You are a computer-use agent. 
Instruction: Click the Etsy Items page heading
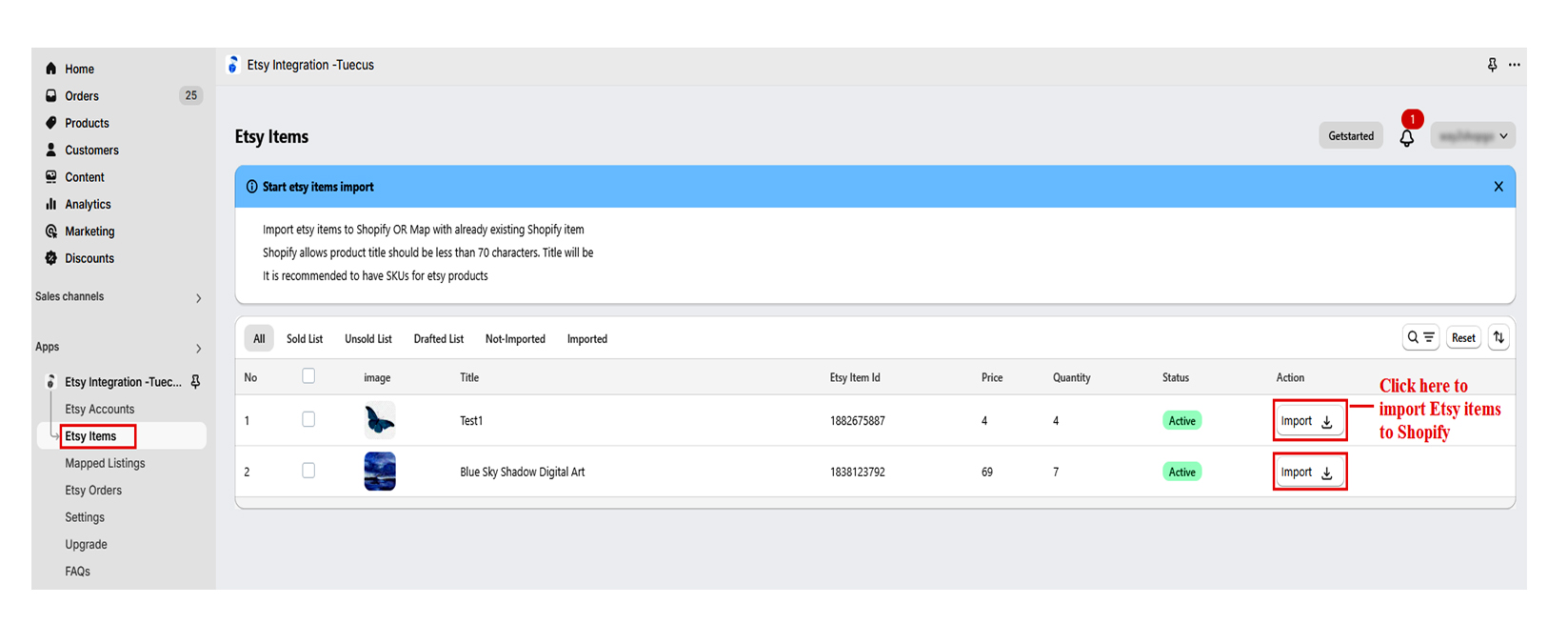(271, 137)
